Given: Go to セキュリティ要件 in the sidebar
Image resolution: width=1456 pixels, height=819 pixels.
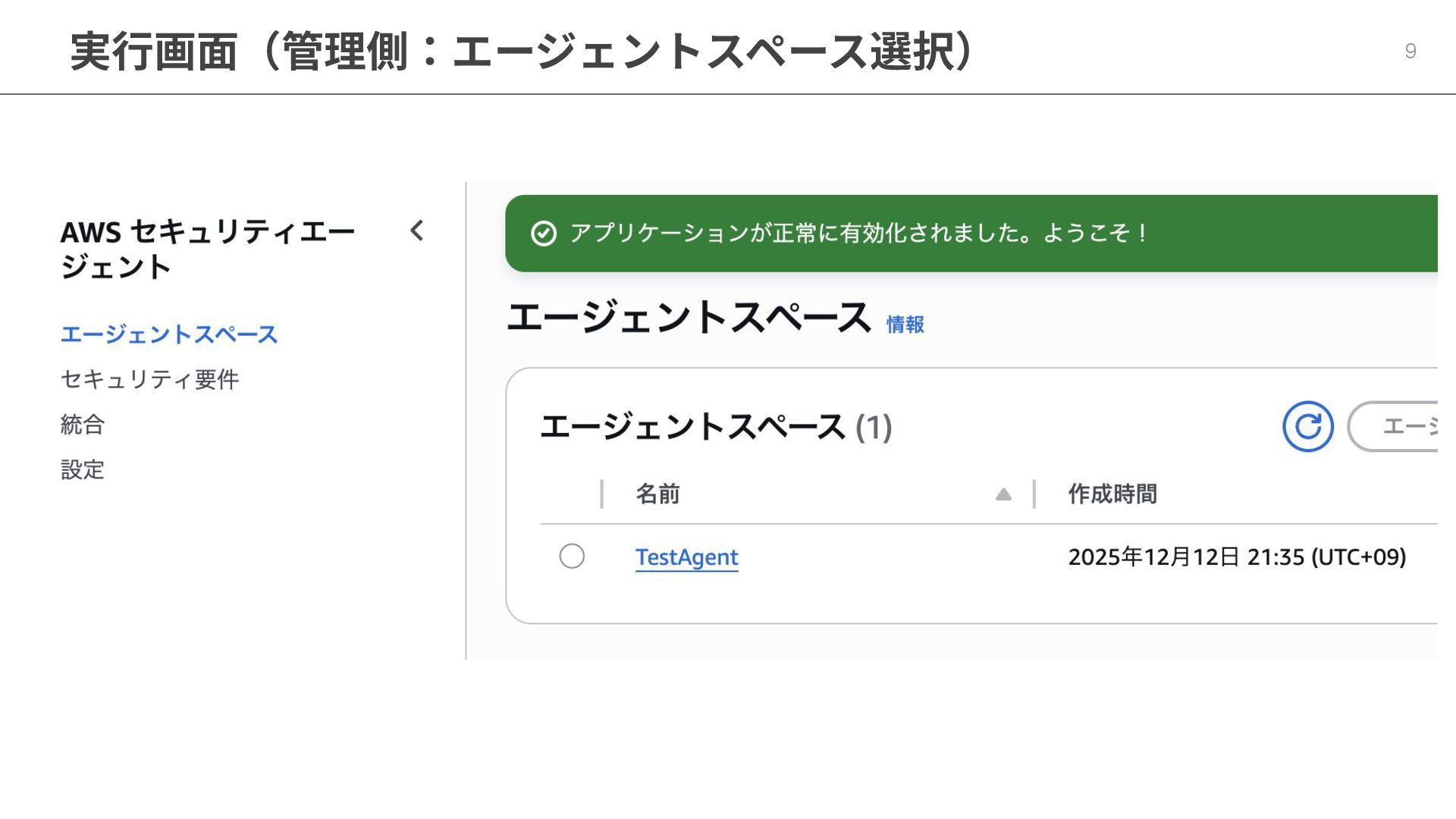Looking at the screenshot, I should (x=149, y=379).
